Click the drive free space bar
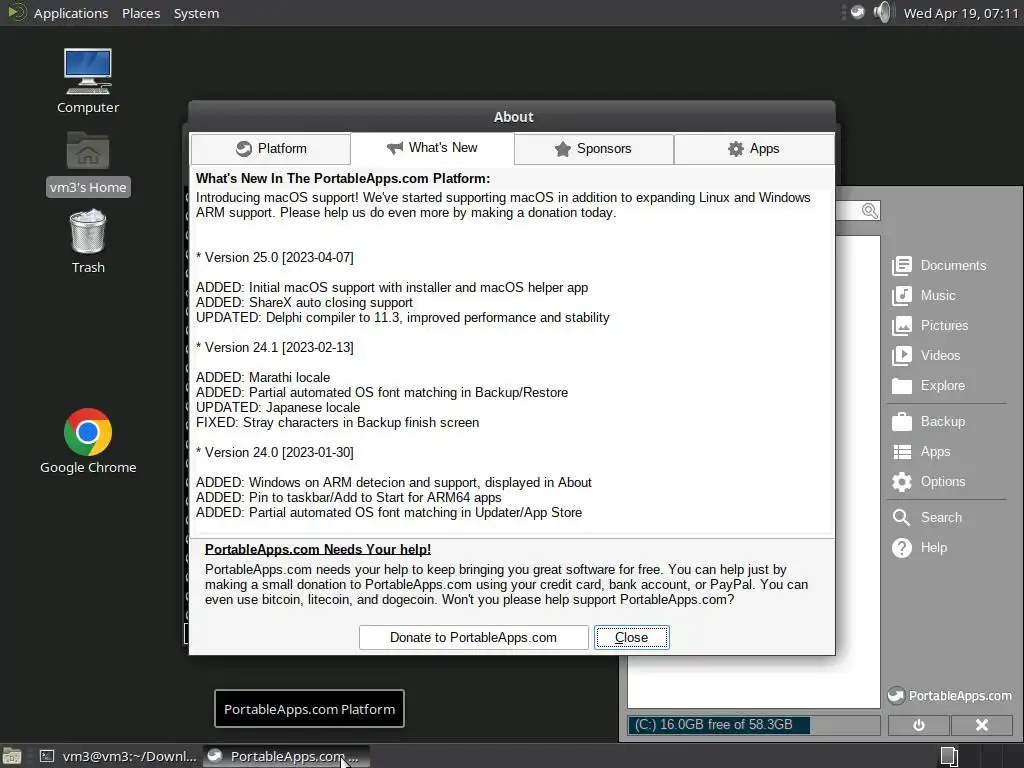 (x=754, y=725)
